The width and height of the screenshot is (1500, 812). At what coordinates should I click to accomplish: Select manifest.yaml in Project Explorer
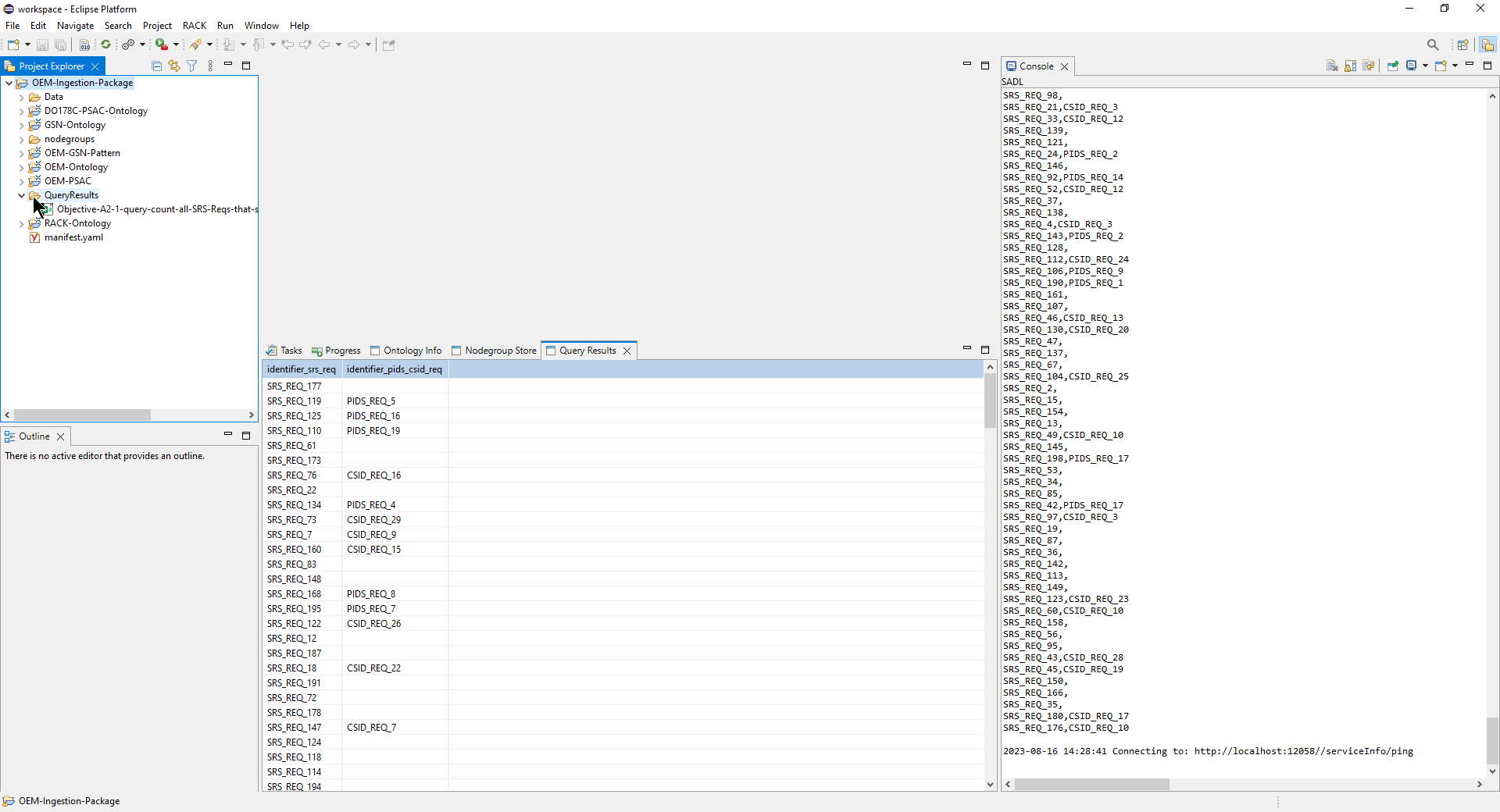coord(73,237)
